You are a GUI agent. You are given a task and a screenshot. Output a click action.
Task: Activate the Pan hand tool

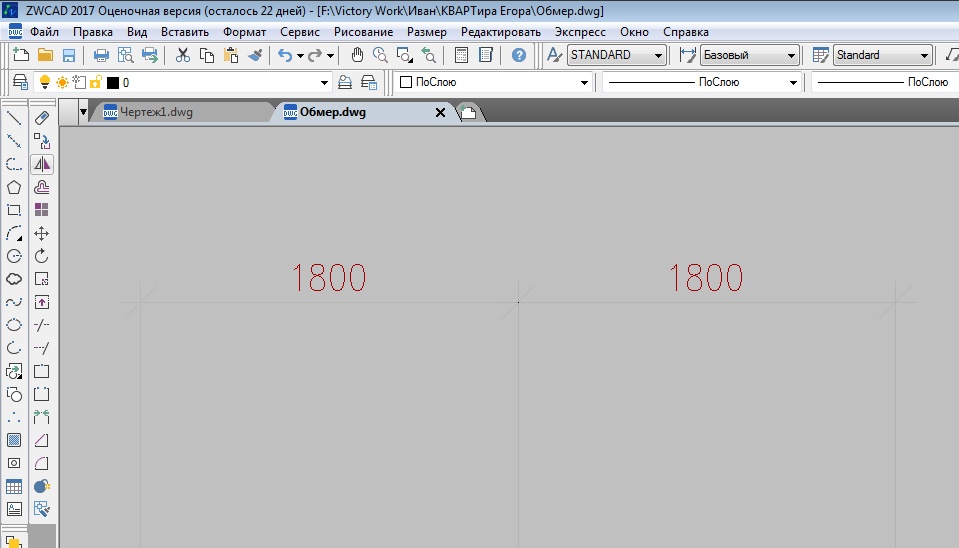[357, 55]
